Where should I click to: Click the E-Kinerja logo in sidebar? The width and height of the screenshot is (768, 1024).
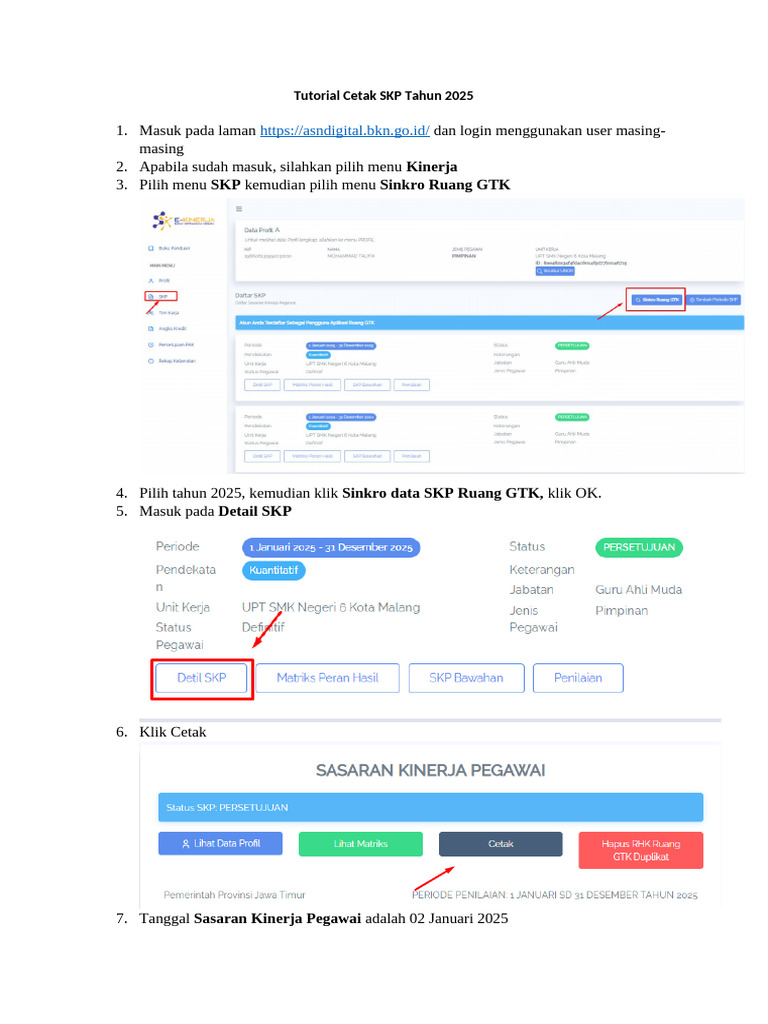pyautogui.click(x=184, y=221)
